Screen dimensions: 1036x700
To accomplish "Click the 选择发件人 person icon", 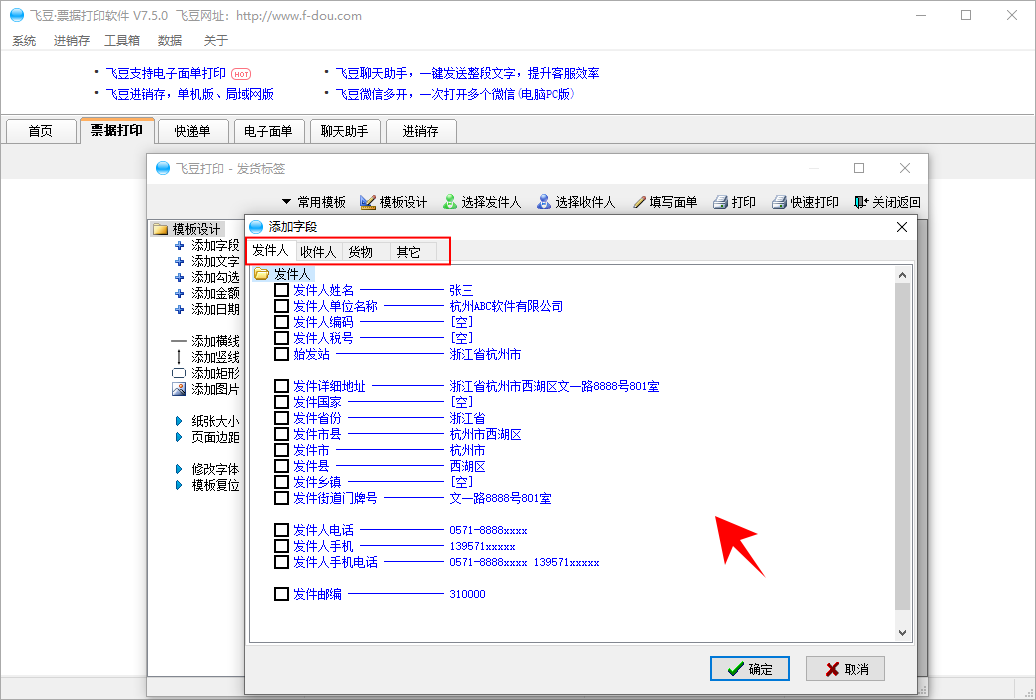I will click(450, 202).
